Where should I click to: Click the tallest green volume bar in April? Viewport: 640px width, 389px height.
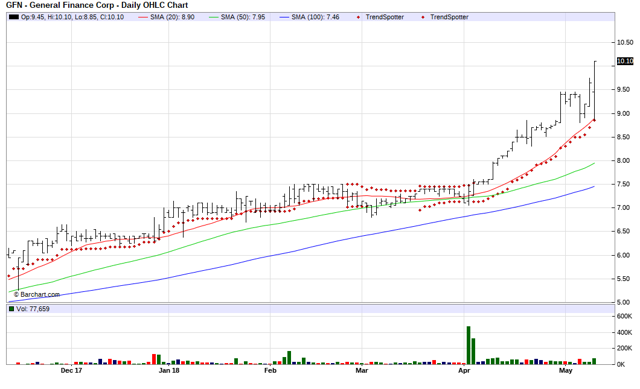[469, 345]
